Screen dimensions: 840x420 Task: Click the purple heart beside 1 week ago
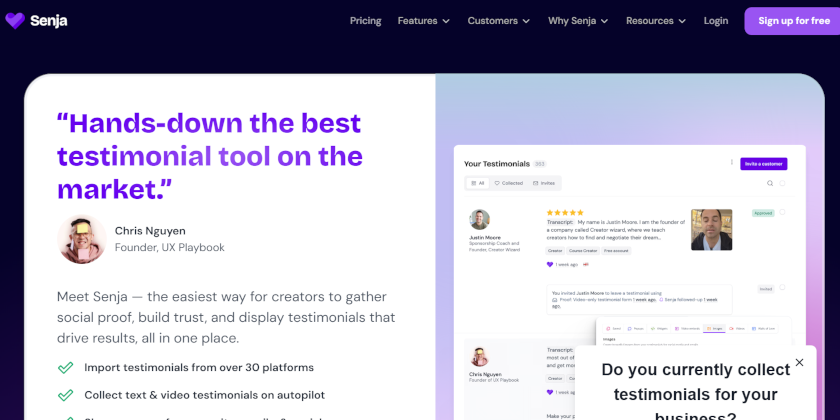(550, 265)
